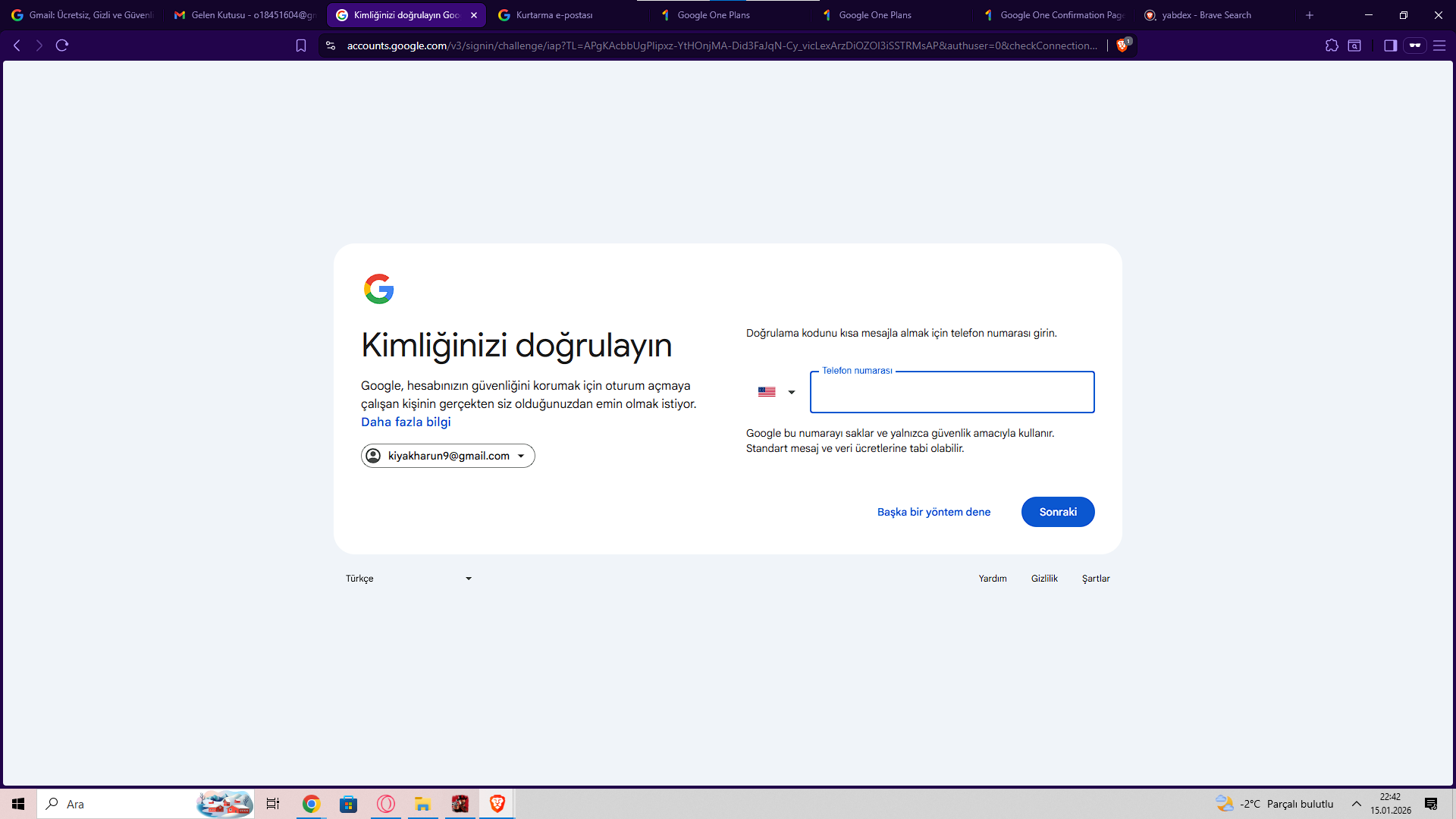Open site settings icon in address bar
Image resolution: width=1456 pixels, height=819 pixels.
[x=331, y=45]
